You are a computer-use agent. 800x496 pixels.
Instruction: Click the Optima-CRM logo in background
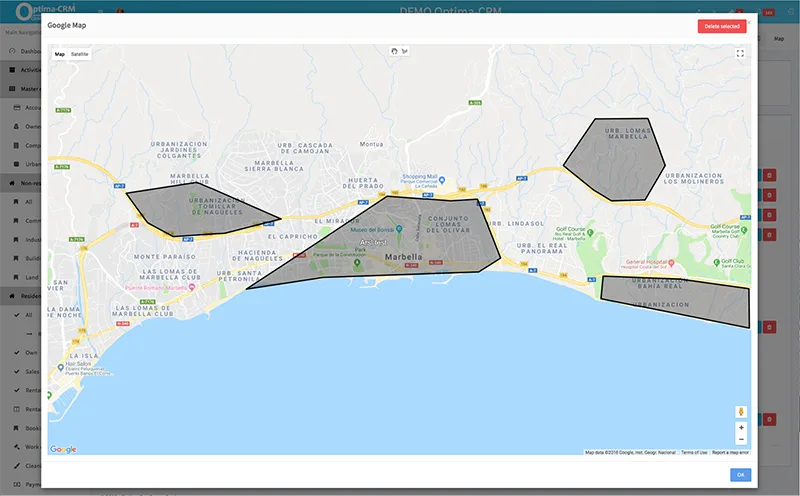point(45,10)
